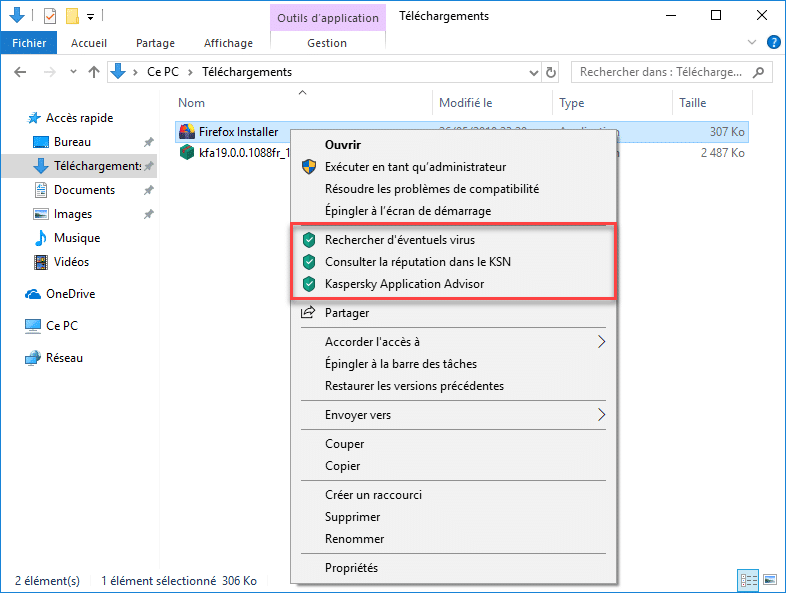This screenshot has width=786, height=593.
Task: Click the search magnifier icon
Action: [x=758, y=72]
